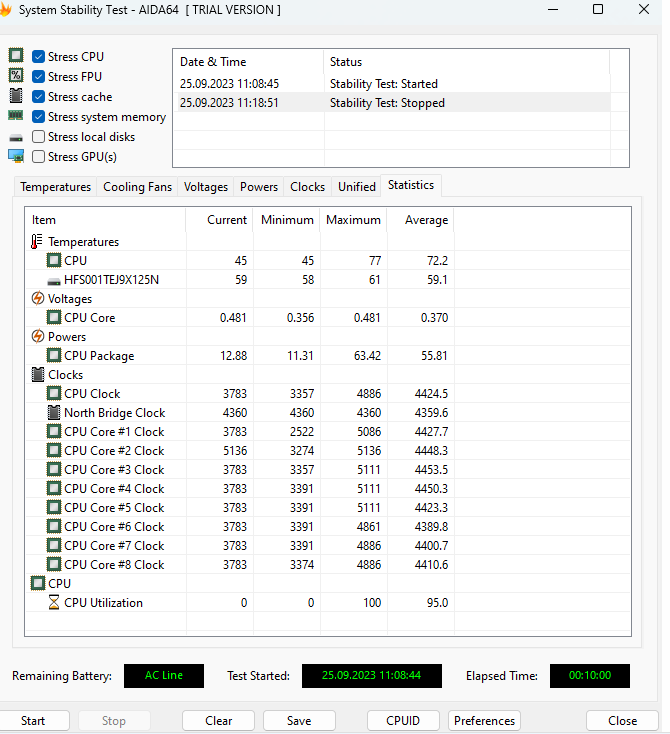
Task: Click the hourglass icon of CPU Utilization
Action: coord(54,602)
